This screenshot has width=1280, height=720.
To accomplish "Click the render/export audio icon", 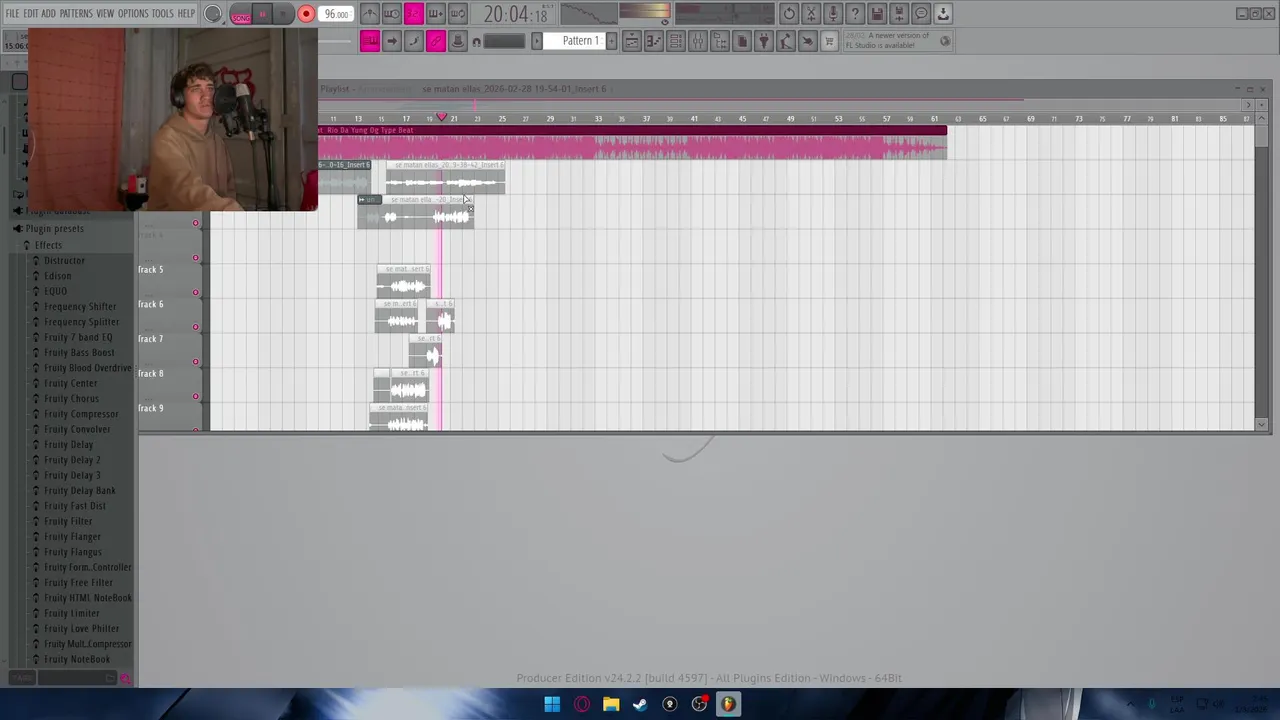I will pos(899,14).
